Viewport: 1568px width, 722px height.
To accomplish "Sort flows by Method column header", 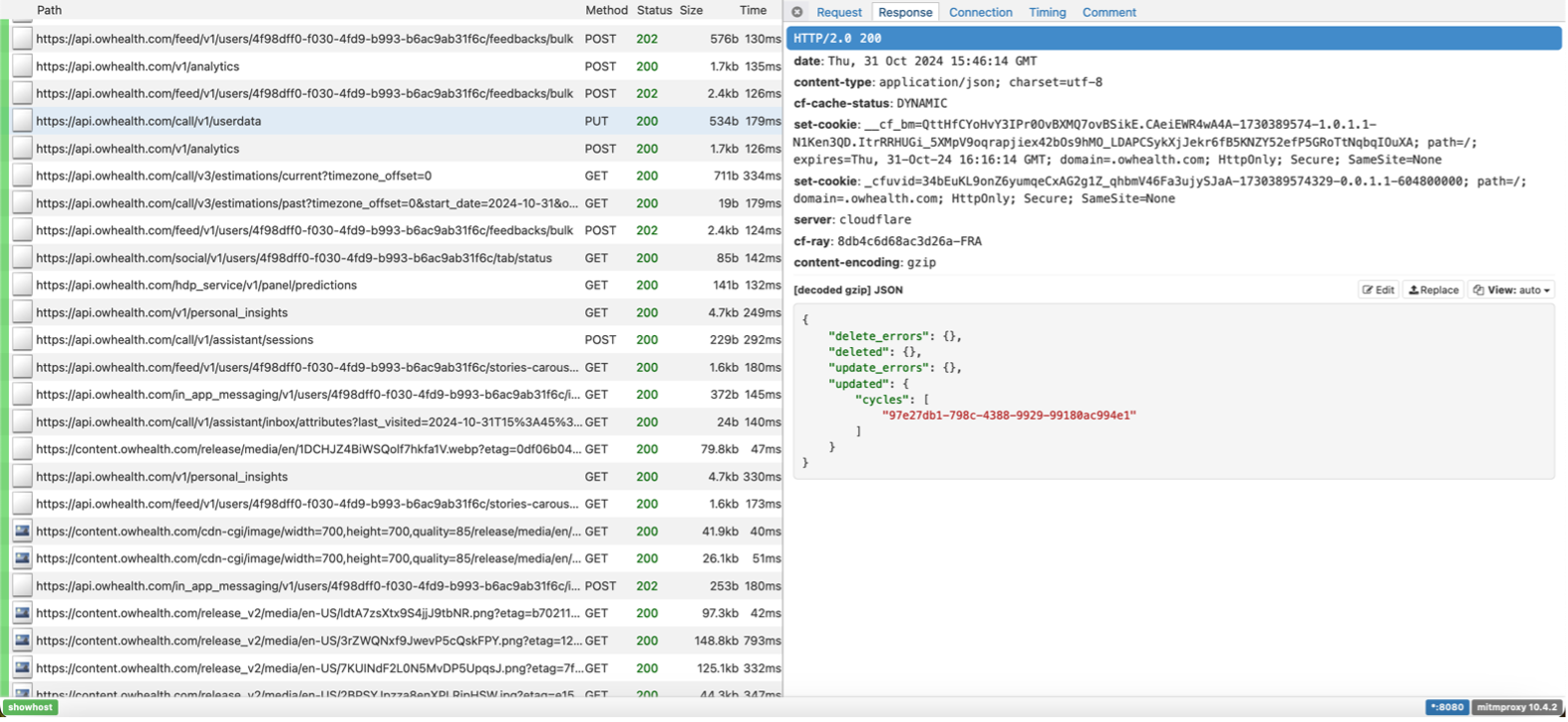I will click(x=606, y=10).
